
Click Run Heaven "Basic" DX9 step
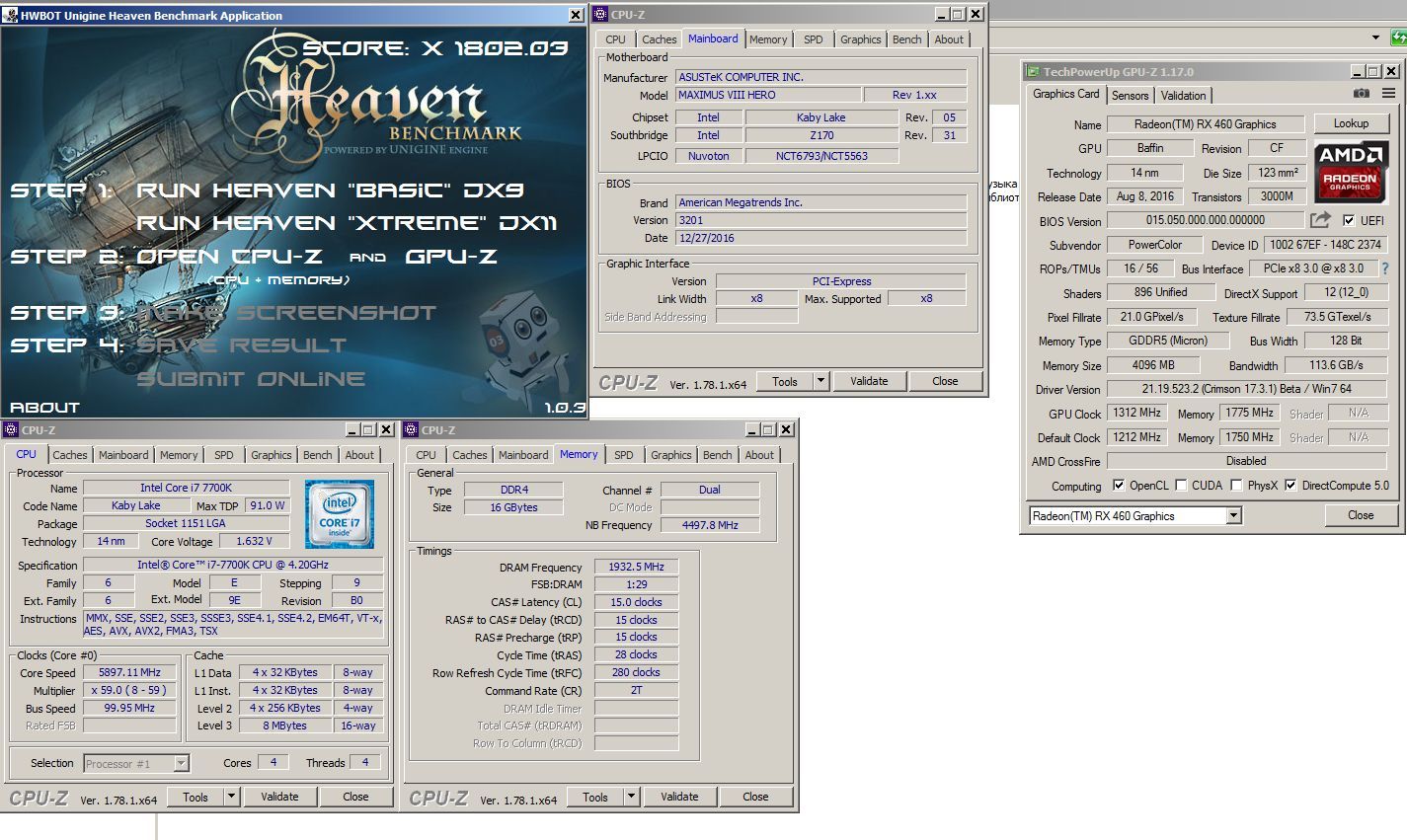tap(330, 191)
